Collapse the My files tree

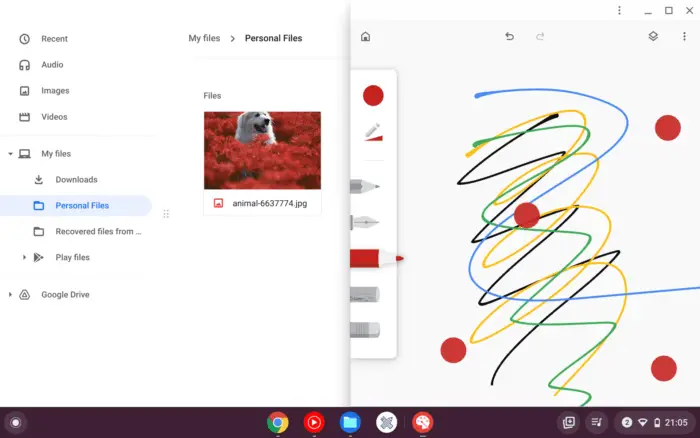coord(10,154)
